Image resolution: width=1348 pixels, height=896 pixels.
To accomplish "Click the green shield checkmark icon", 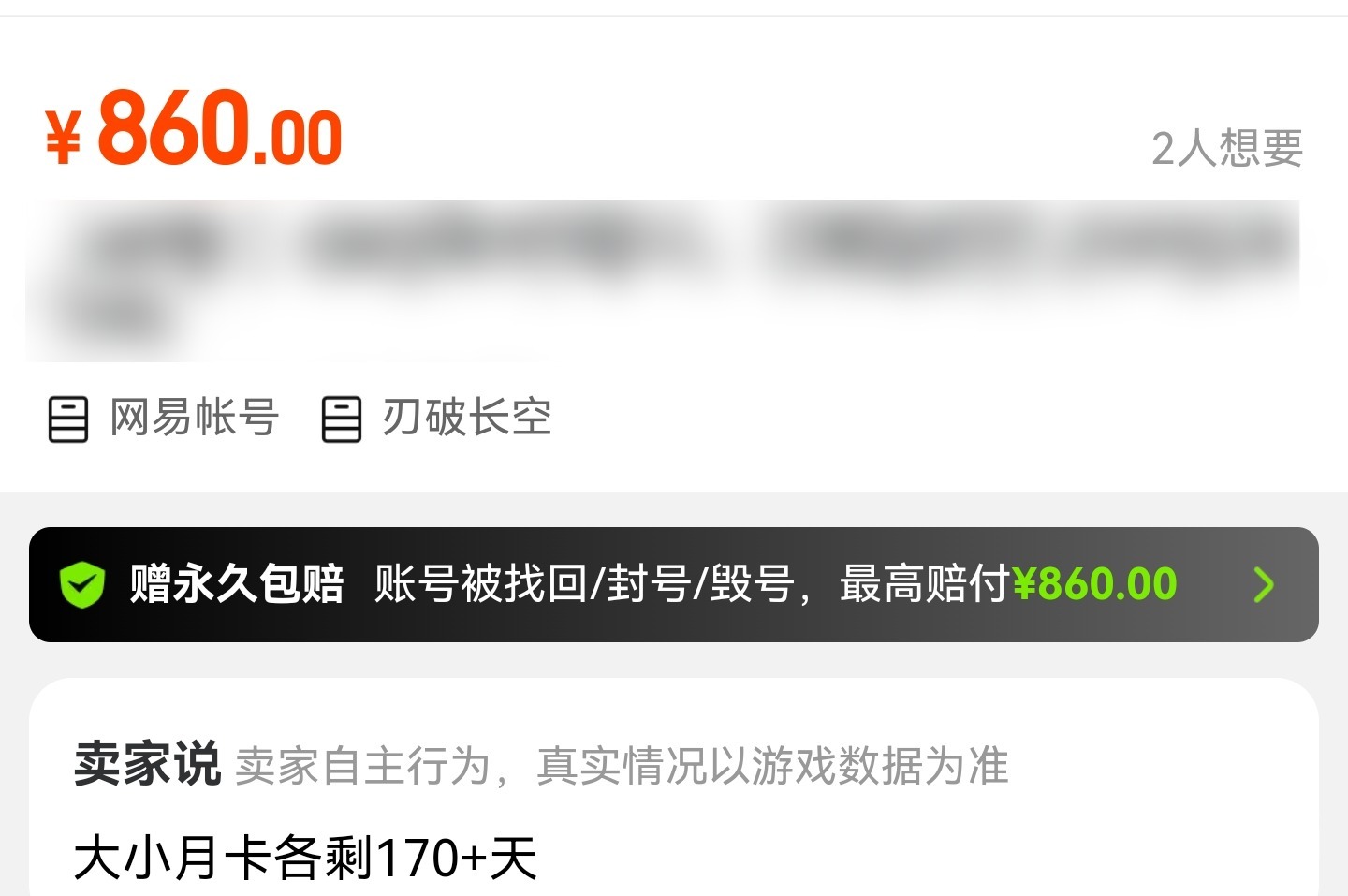I will [x=82, y=585].
